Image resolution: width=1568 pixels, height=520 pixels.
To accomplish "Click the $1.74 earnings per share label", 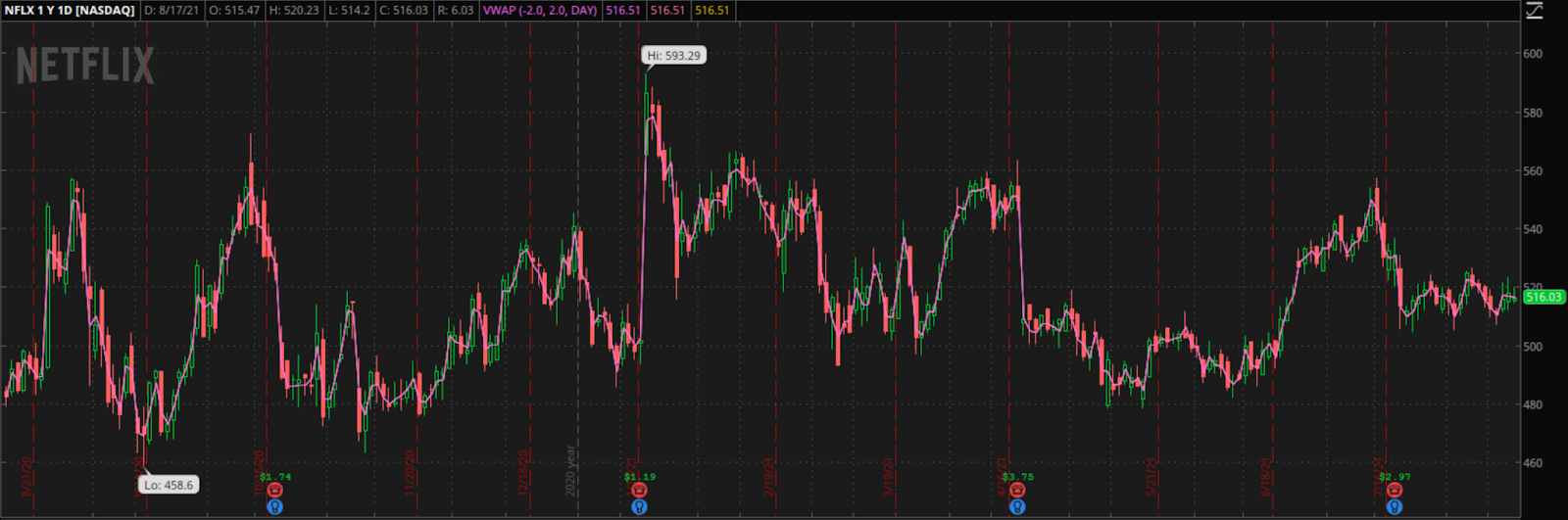I will tap(275, 477).
